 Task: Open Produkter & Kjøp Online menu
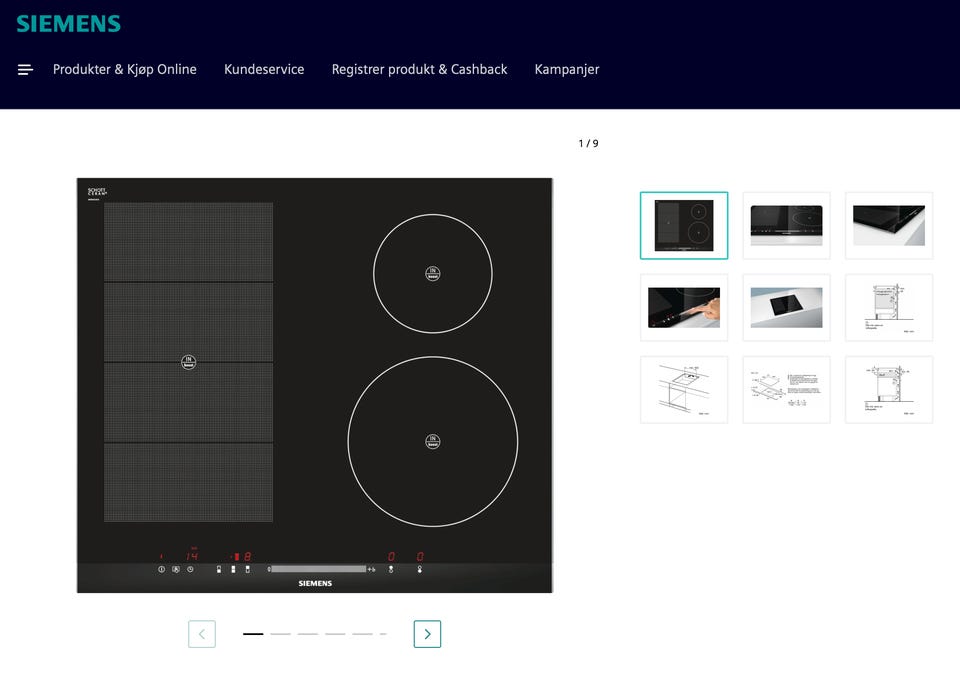coord(125,70)
